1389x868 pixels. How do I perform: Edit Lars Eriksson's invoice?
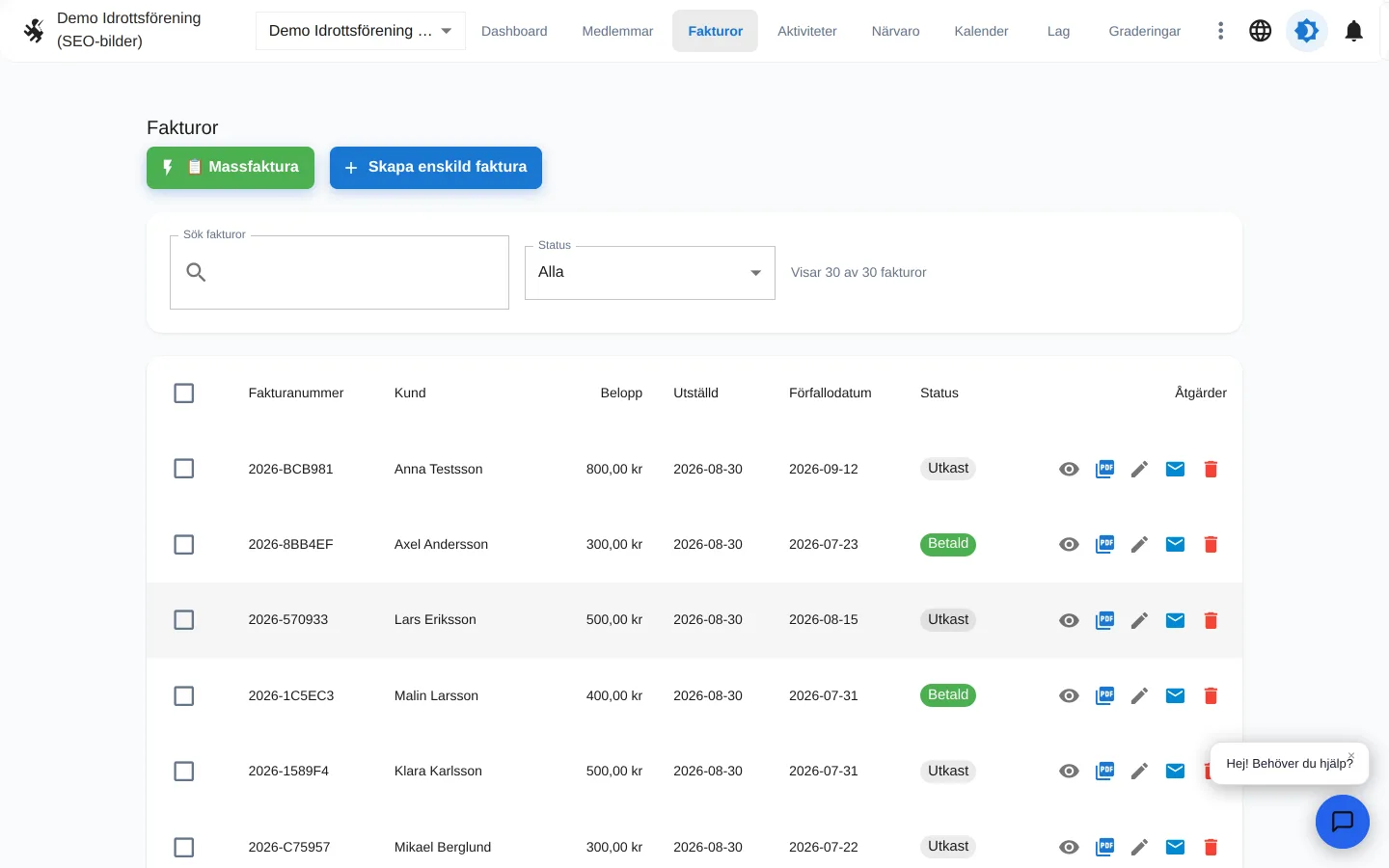pos(1140,620)
